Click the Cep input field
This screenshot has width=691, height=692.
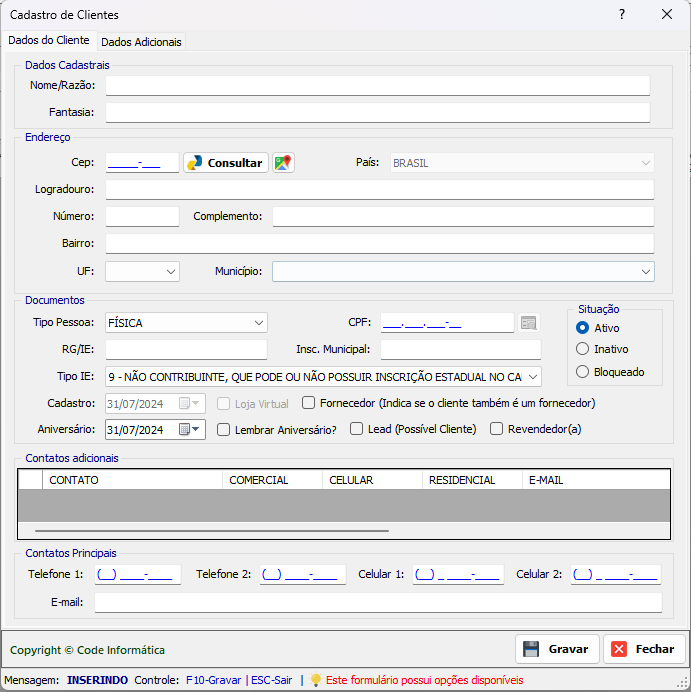coord(142,163)
